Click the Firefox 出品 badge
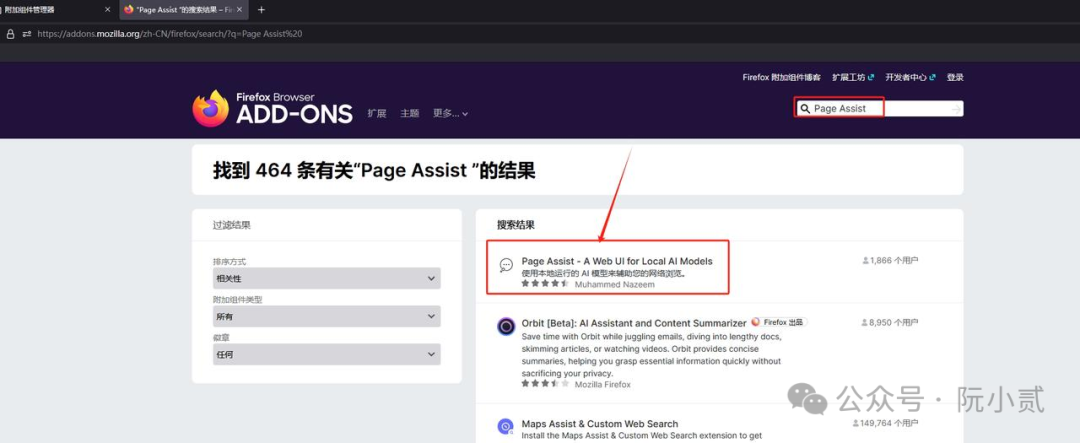Viewport: 1080px width, 443px height. tap(779, 322)
